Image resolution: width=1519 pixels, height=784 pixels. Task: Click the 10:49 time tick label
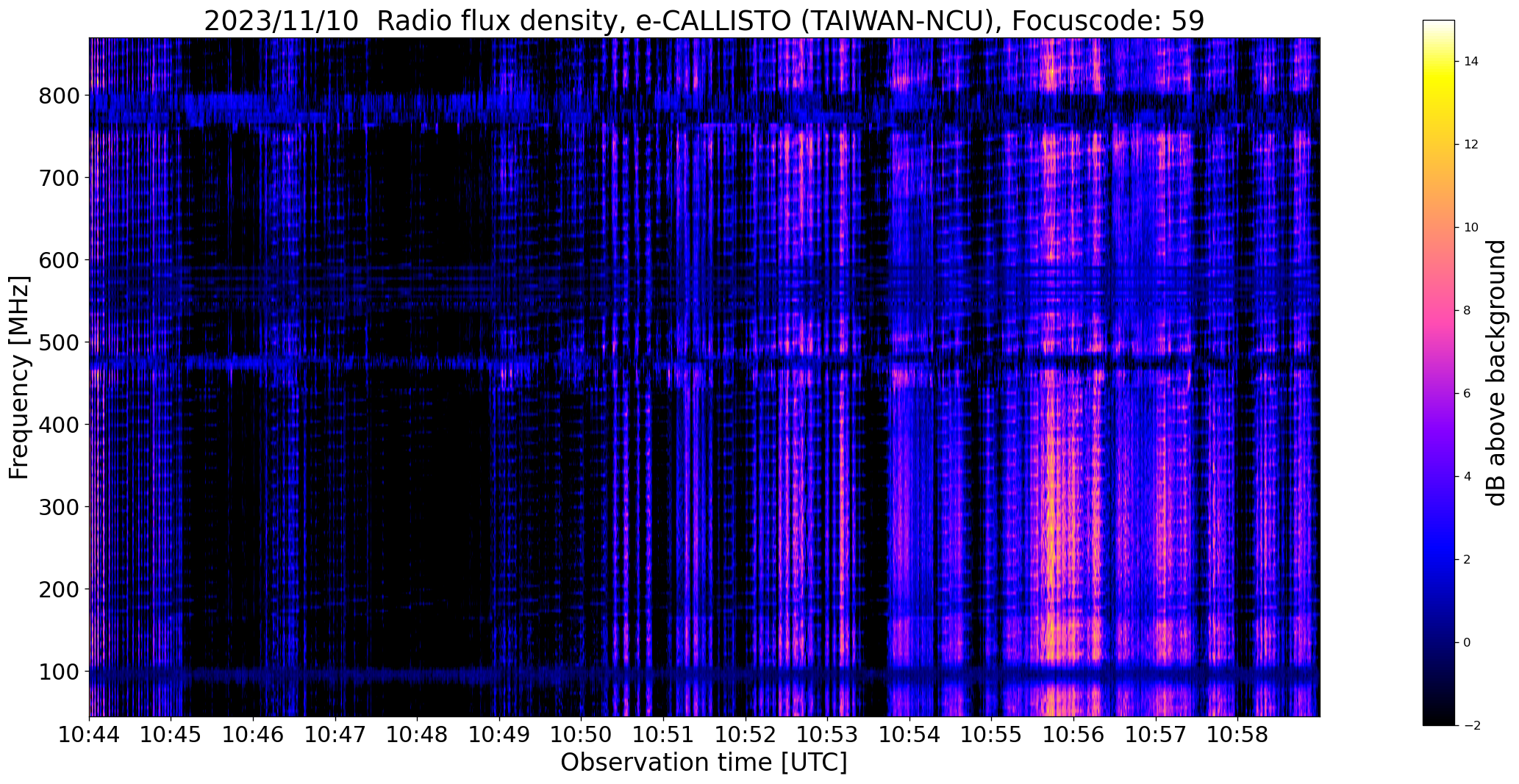pos(499,734)
